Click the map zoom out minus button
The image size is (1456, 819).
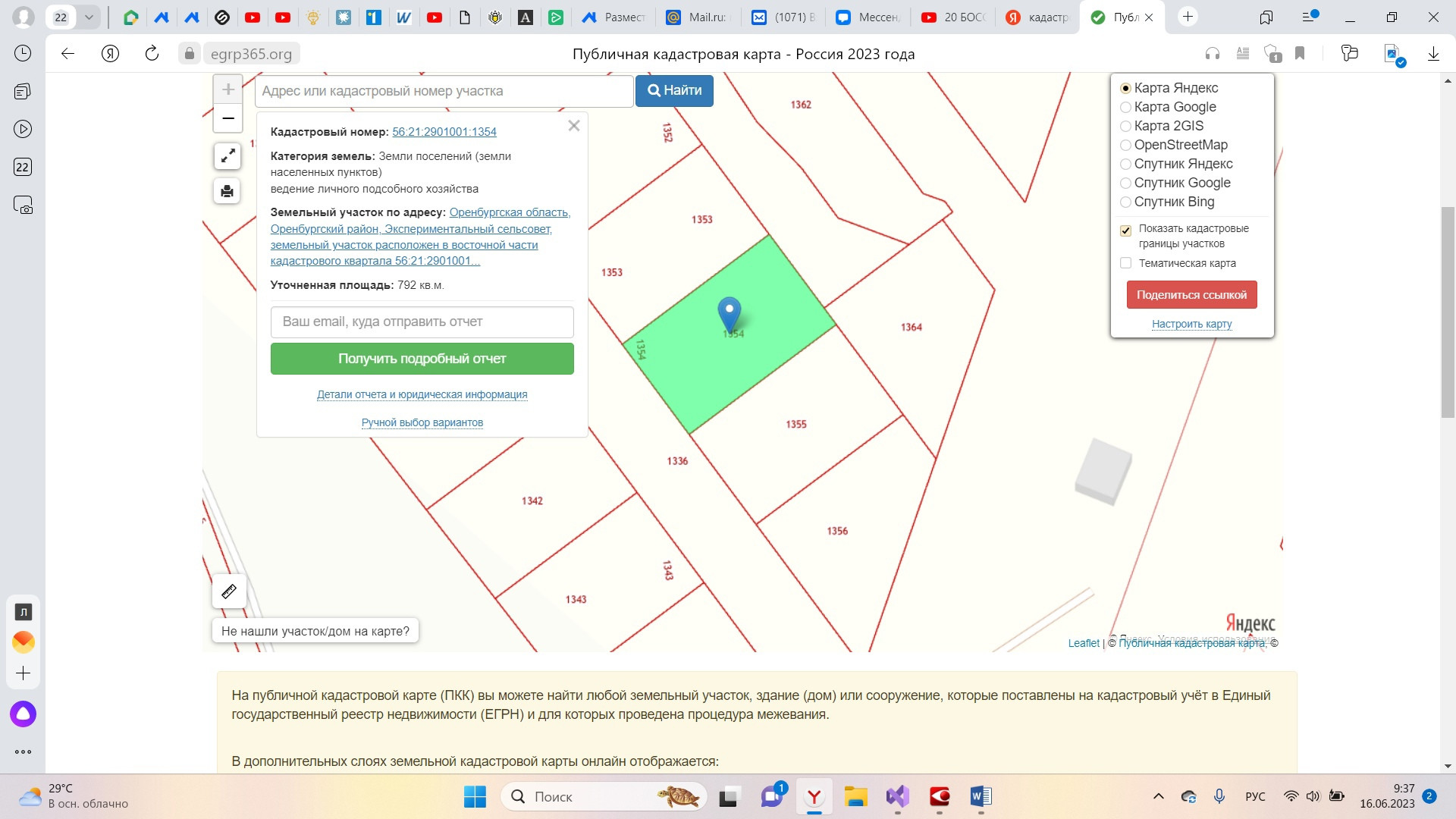(227, 119)
